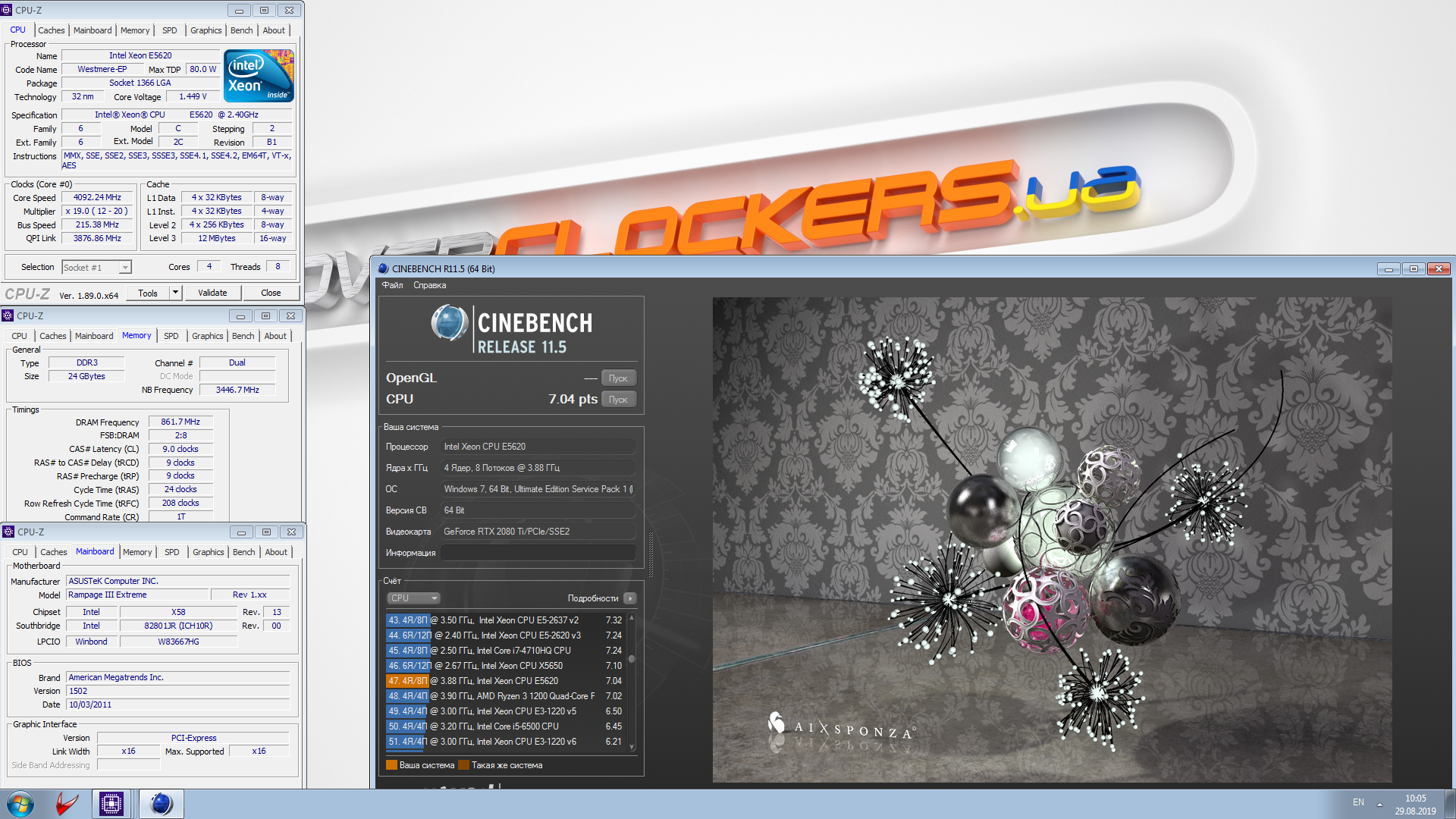Viewport: 1456px width, 819px height.
Task: Click the Cinebench globe logo
Action: point(449,322)
